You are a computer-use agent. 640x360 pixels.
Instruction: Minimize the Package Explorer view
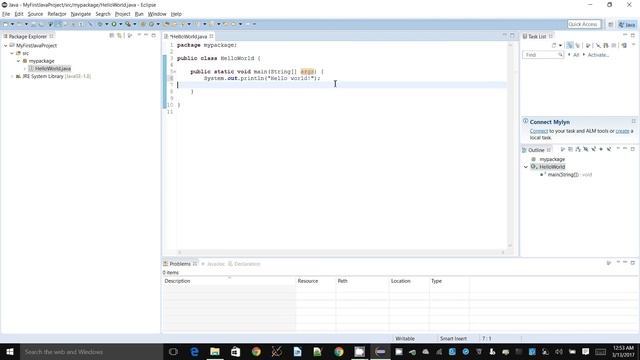[x=146, y=36]
